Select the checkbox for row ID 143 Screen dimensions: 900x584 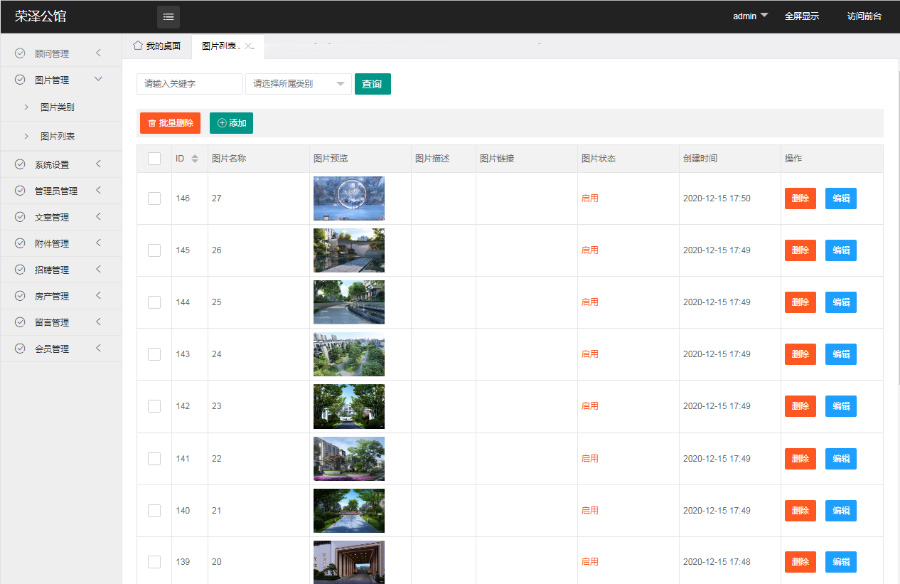(154, 354)
